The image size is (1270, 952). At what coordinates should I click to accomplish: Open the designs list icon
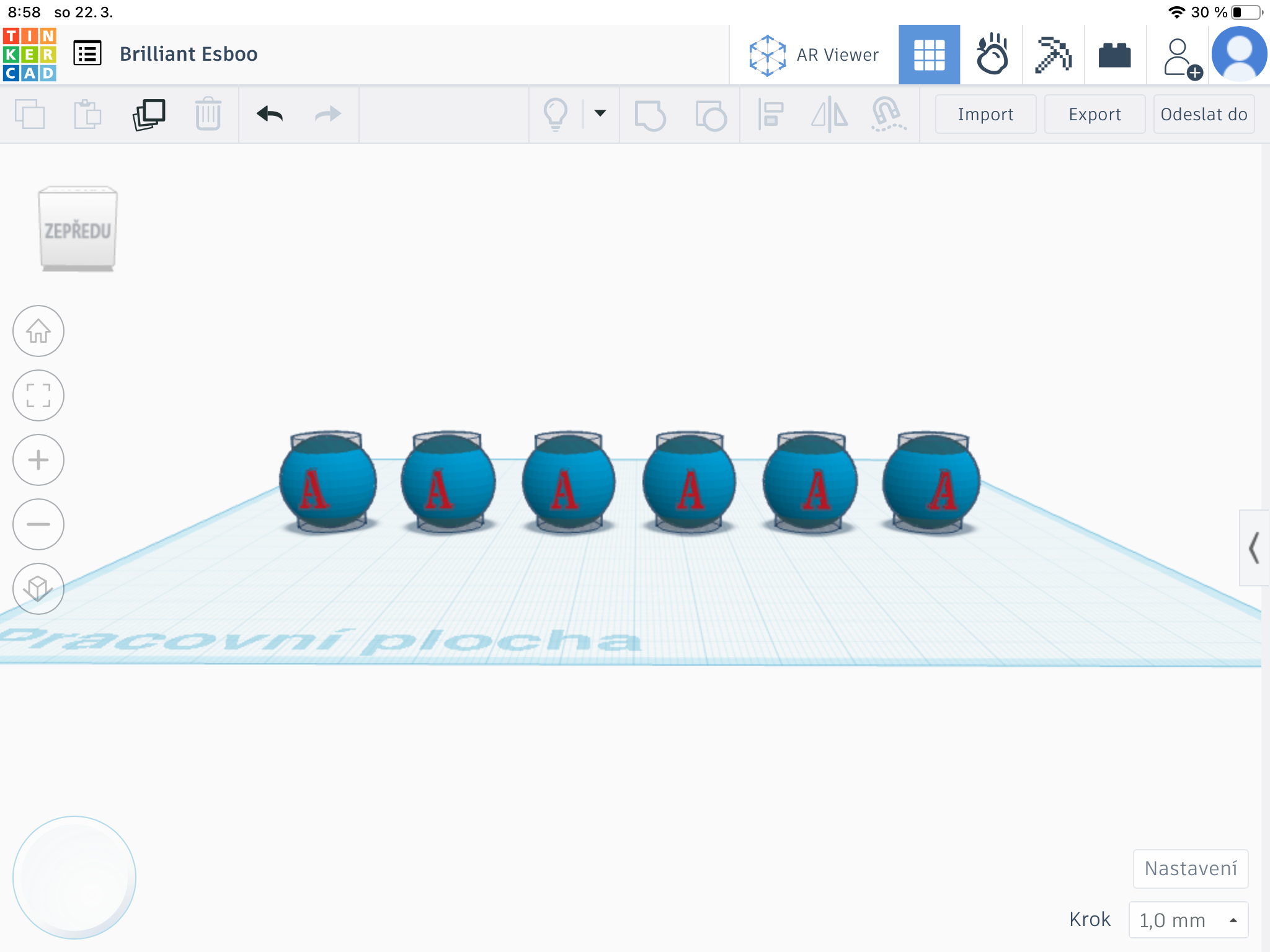[x=87, y=53]
